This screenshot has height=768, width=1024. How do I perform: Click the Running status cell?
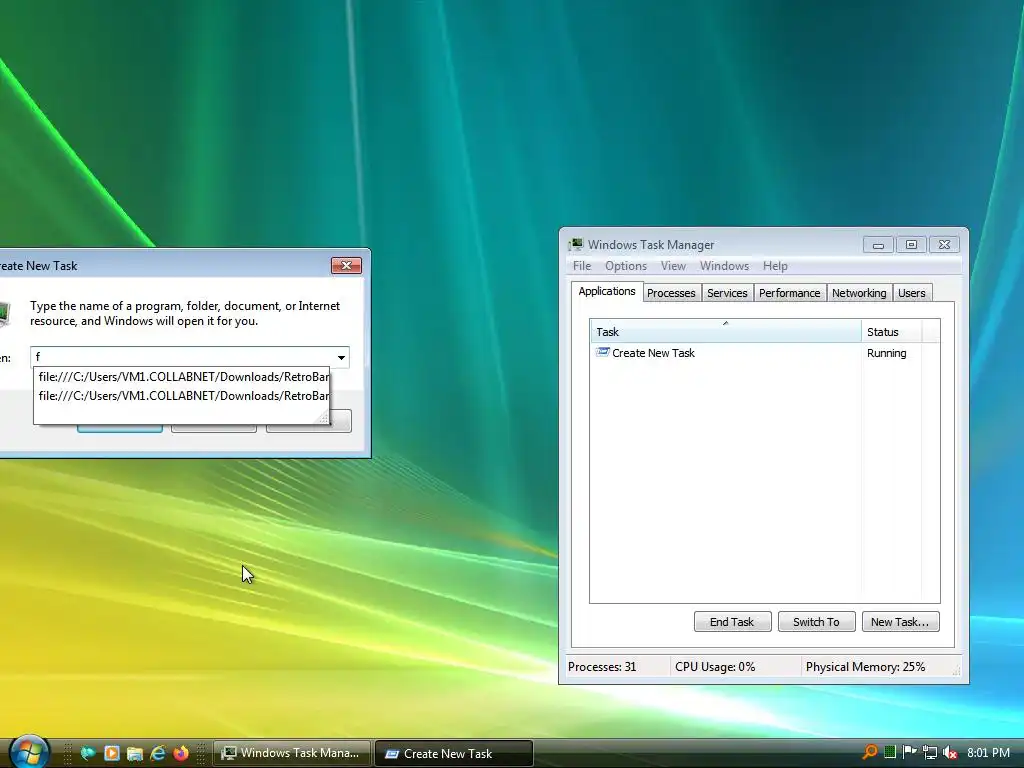[886, 353]
